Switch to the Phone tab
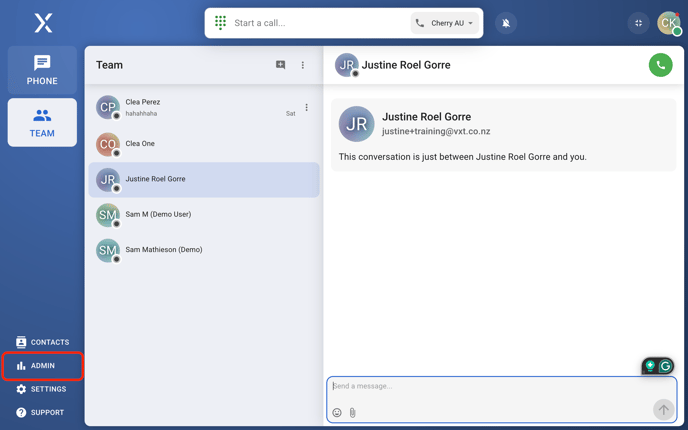The height and width of the screenshot is (430, 688). (x=42, y=70)
